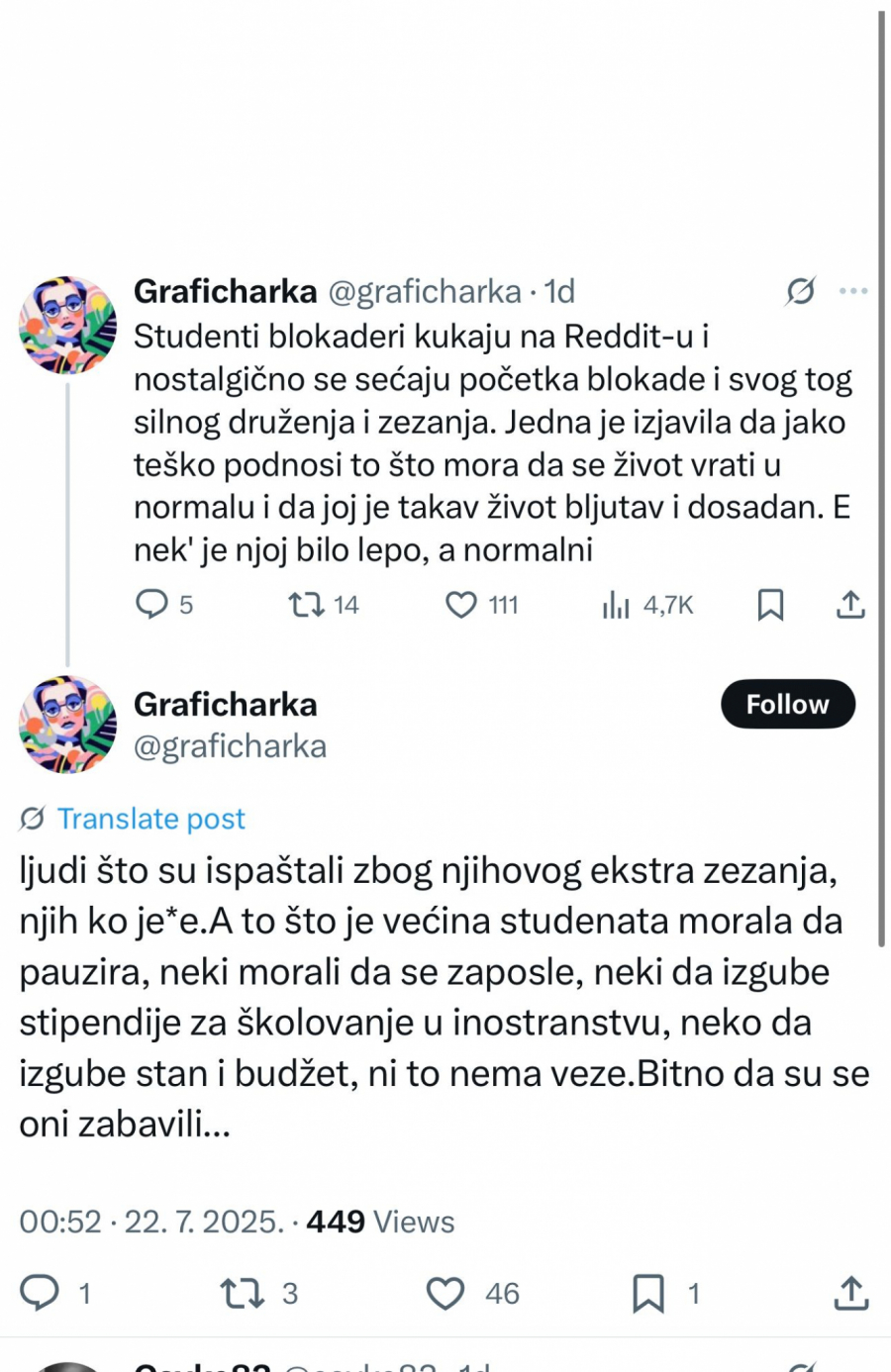The image size is (891, 1372).
Task: Like the first tweet with the heart icon
Action: [463, 605]
